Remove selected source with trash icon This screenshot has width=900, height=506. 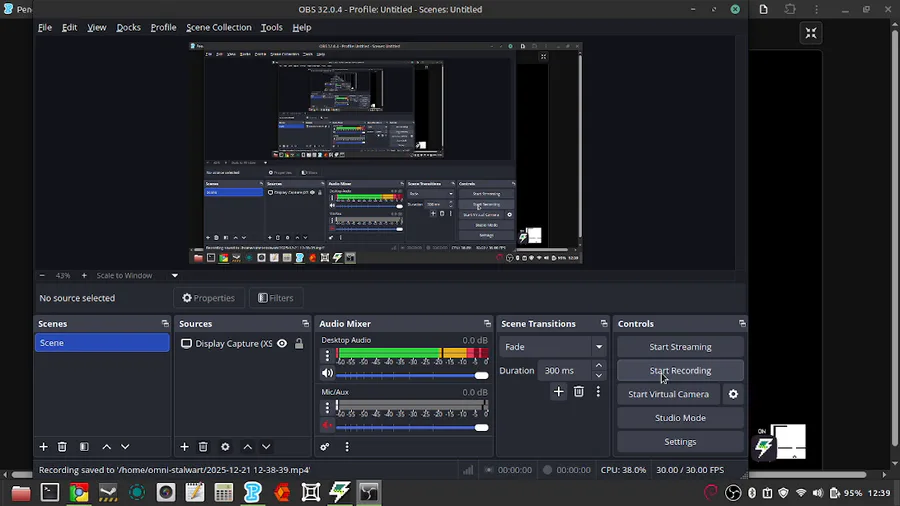click(x=203, y=446)
